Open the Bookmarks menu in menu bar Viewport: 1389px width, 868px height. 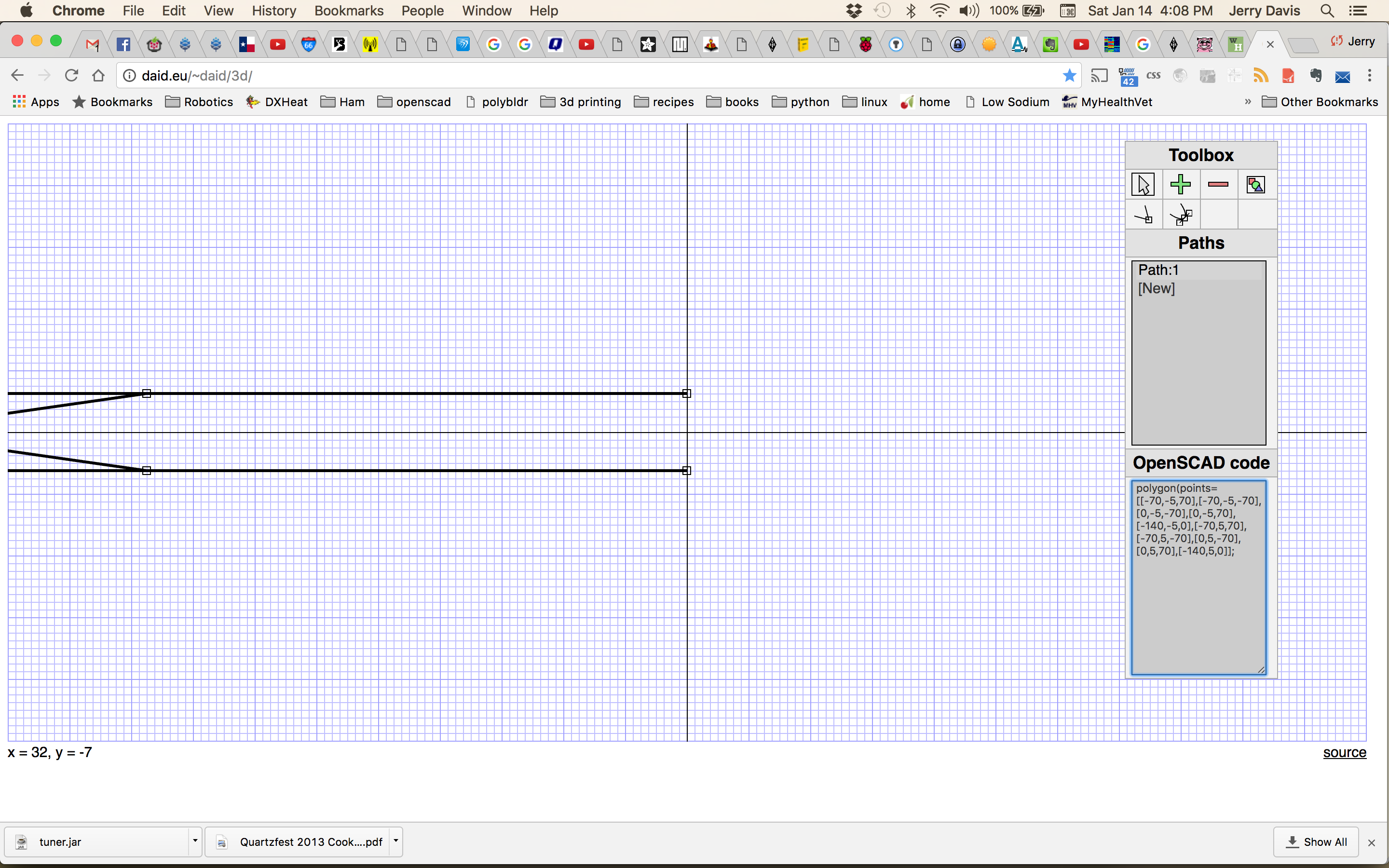pyautogui.click(x=348, y=10)
